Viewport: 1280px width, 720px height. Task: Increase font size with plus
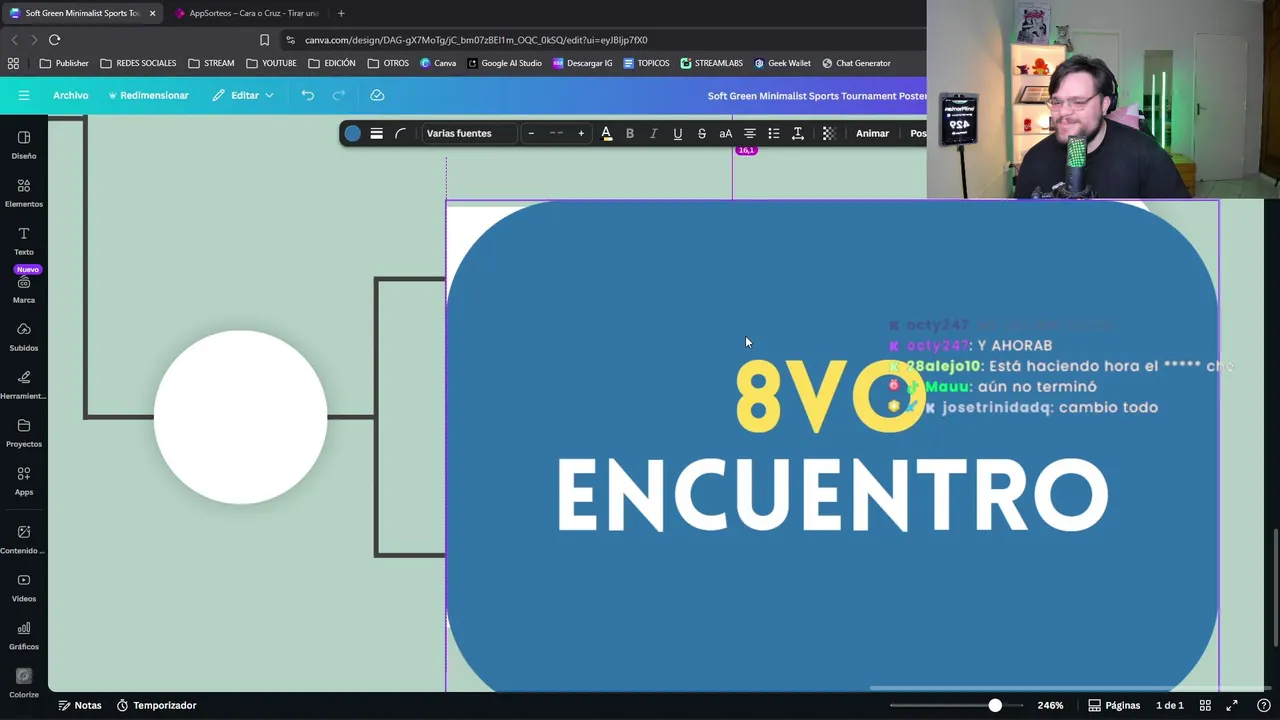581,133
